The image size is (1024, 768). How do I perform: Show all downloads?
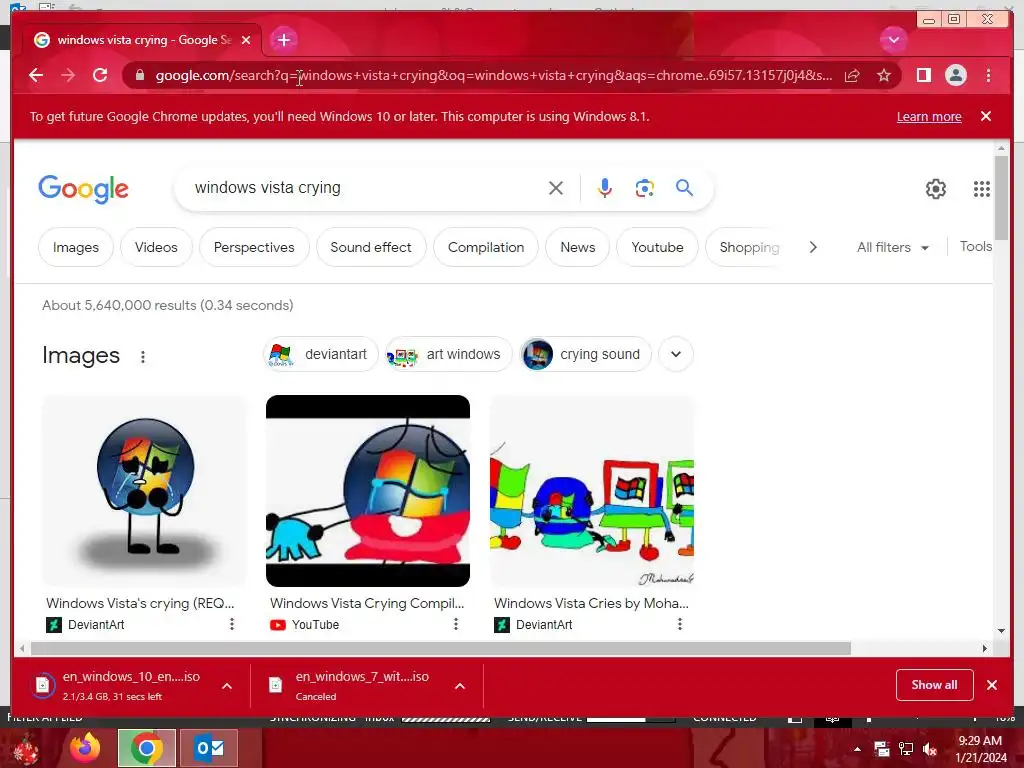[935, 685]
